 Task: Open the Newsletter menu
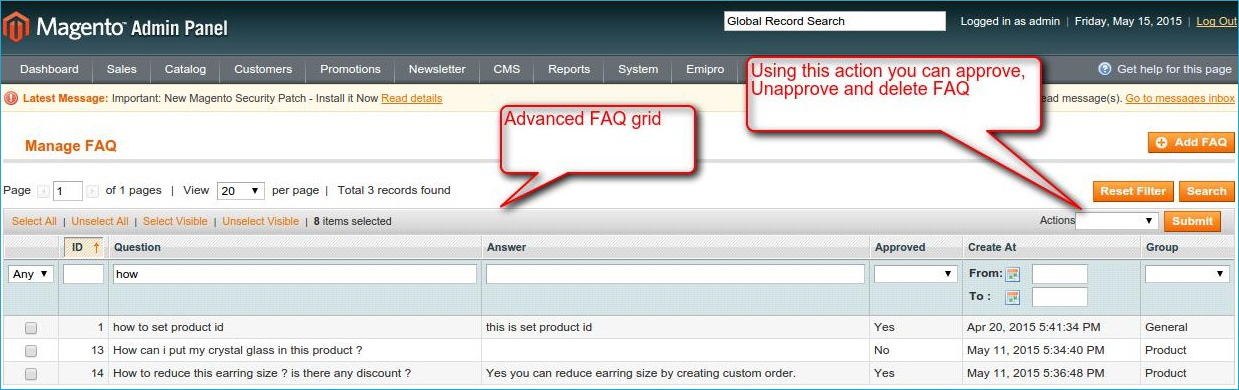tap(437, 69)
